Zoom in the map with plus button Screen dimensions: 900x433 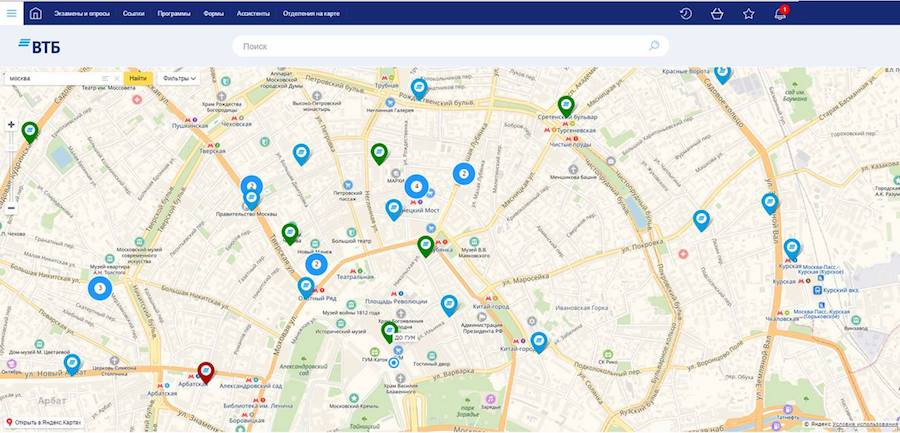click(11, 125)
